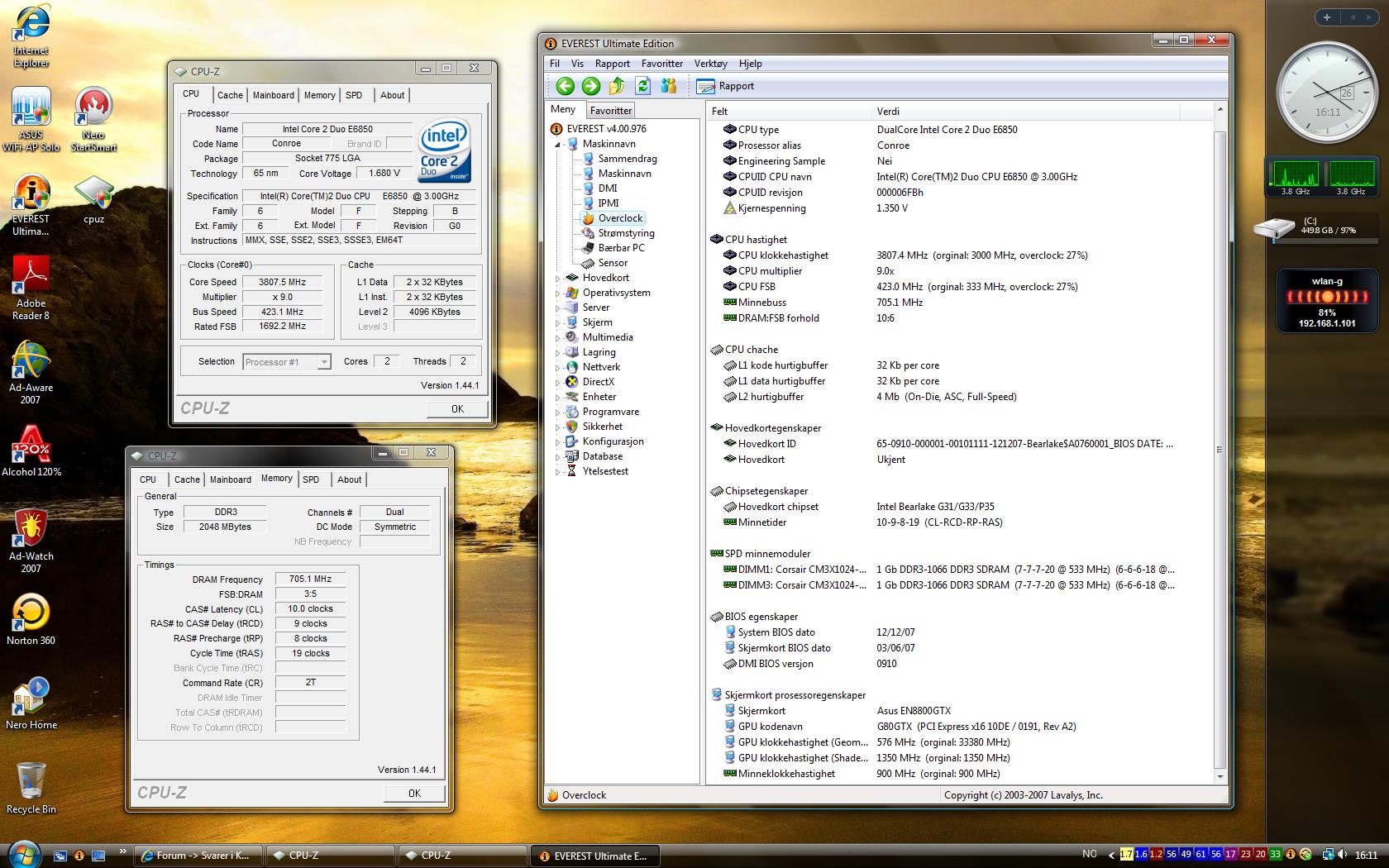Click EVEREST list vertical scrollbar
The width and height of the screenshot is (1389, 868).
[x=1220, y=443]
